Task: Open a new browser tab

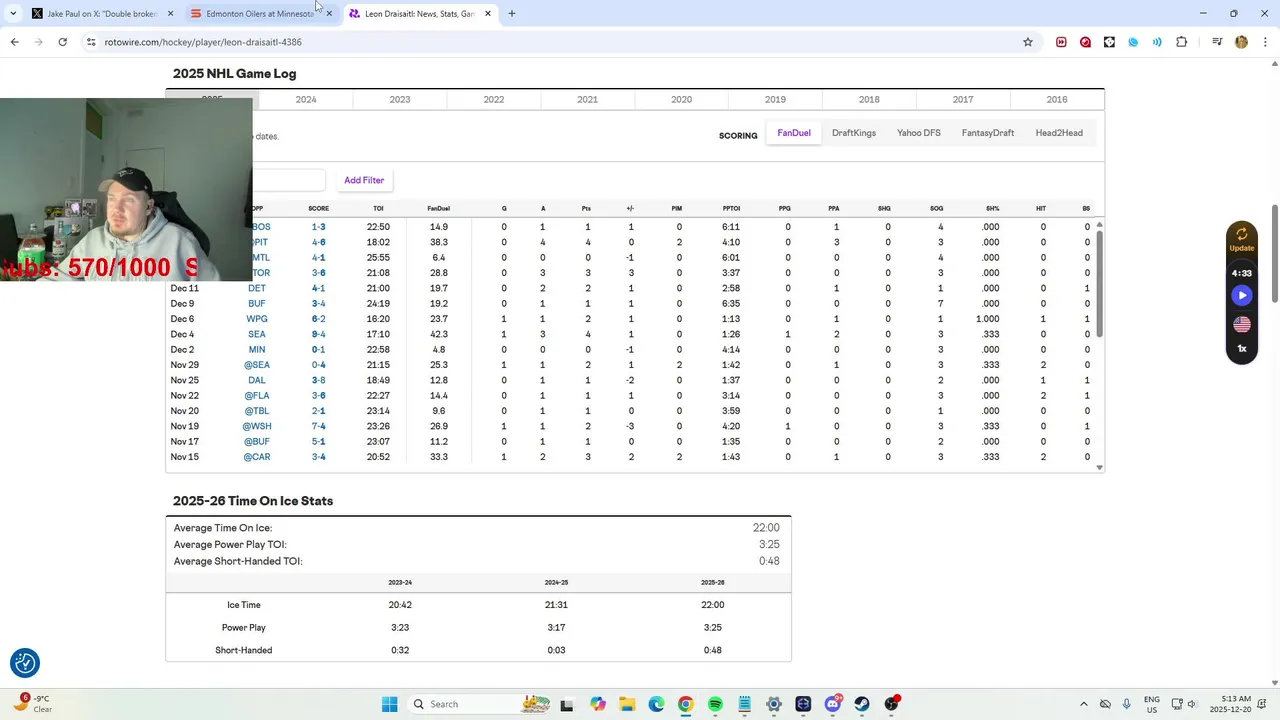Action: 512,13
